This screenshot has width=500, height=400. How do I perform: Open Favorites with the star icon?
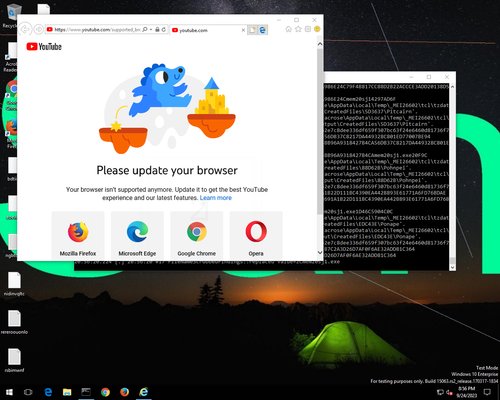[298, 29]
